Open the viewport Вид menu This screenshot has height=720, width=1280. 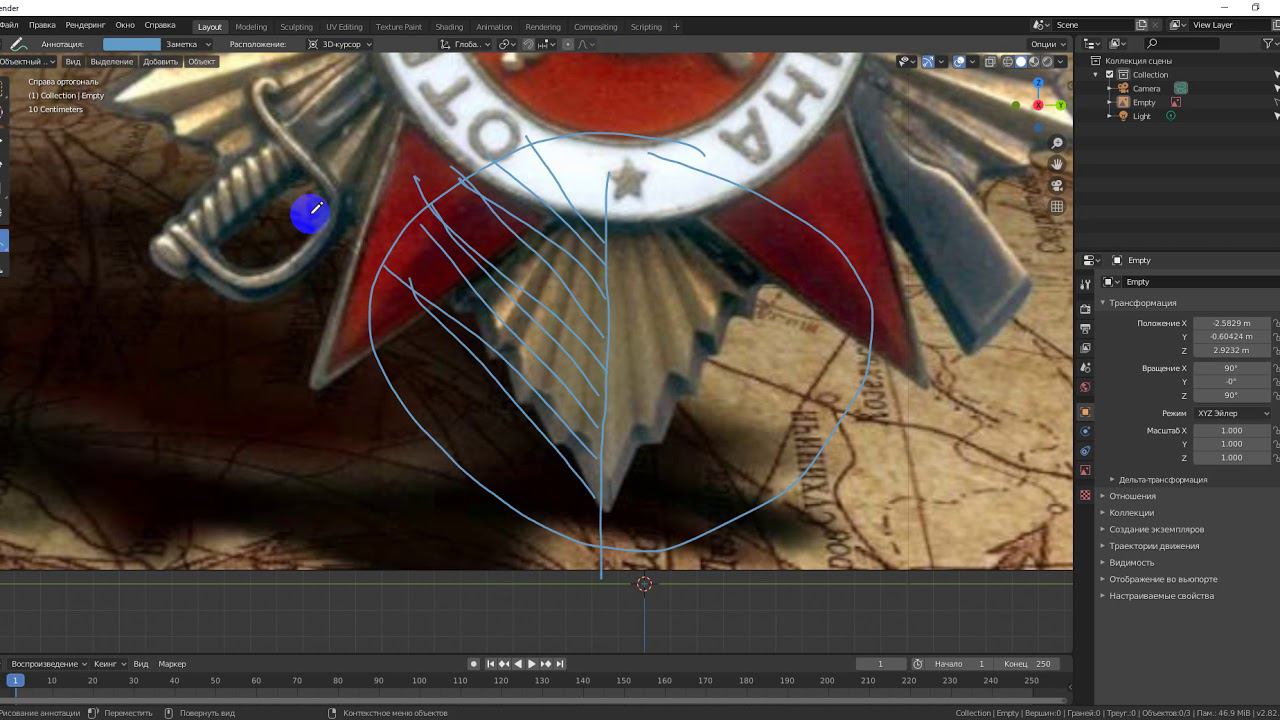[x=73, y=62]
